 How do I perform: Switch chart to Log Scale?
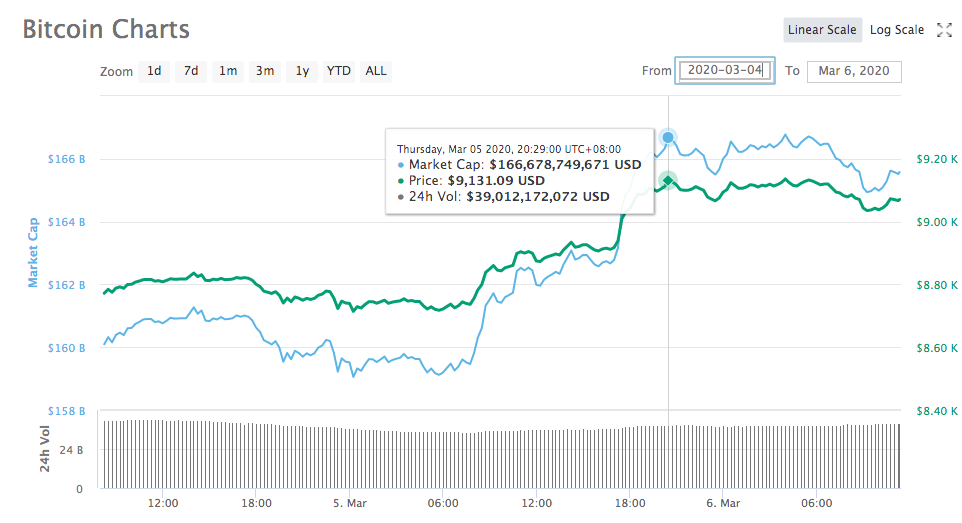click(x=896, y=29)
